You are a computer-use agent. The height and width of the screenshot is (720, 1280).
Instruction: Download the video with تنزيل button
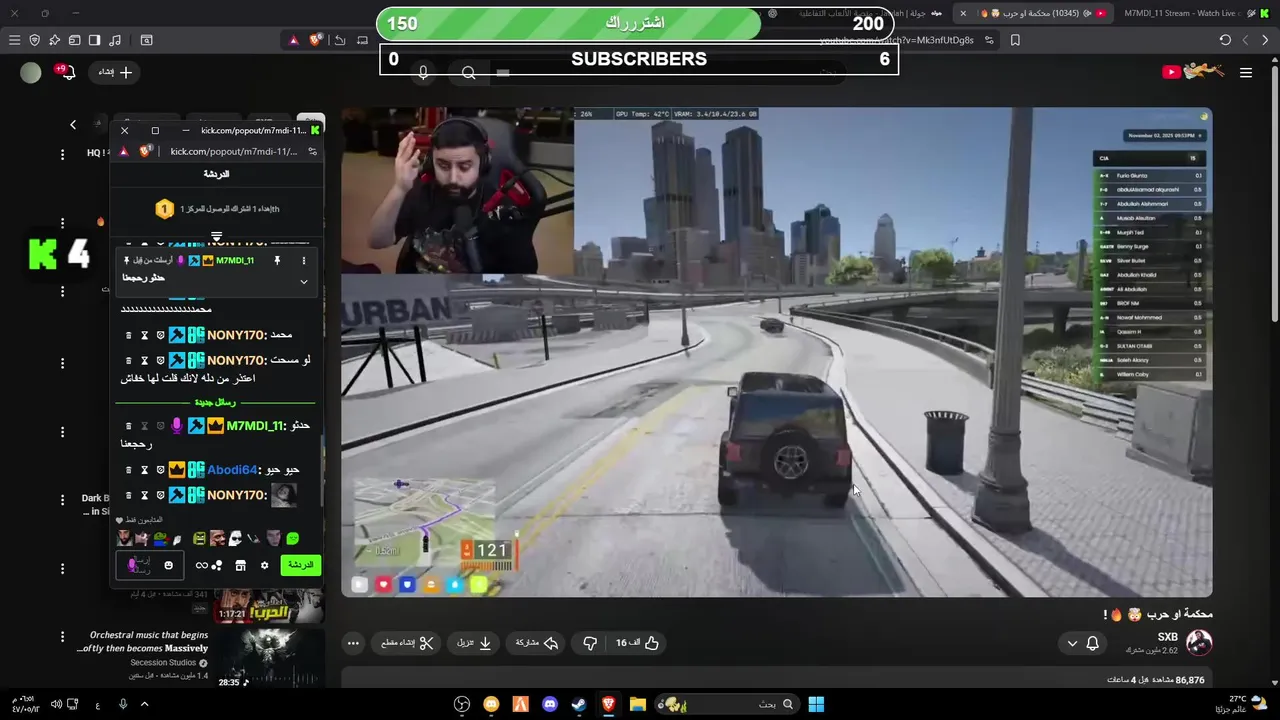[474, 643]
